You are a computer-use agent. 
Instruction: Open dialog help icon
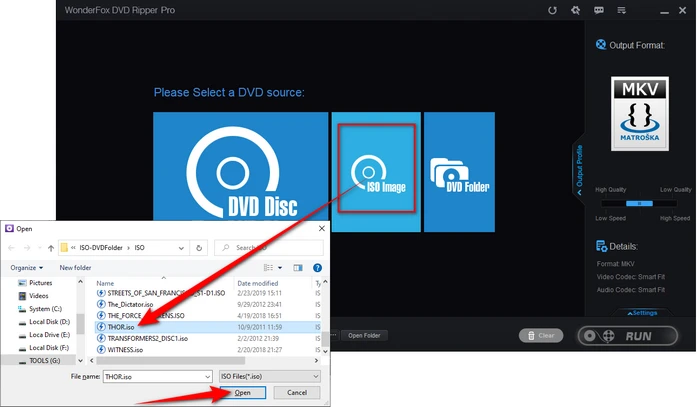click(x=317, y=268)
